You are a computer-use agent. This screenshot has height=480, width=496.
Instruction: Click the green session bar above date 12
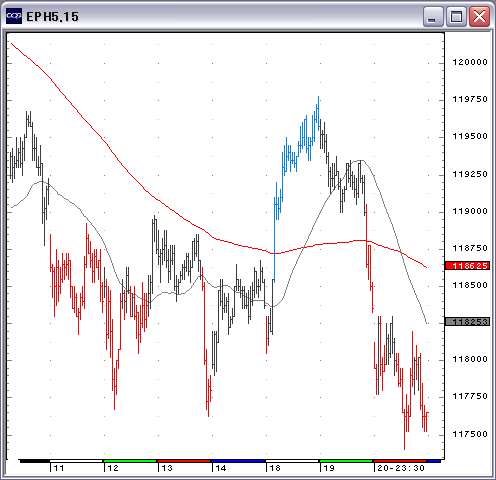point(130,461)
